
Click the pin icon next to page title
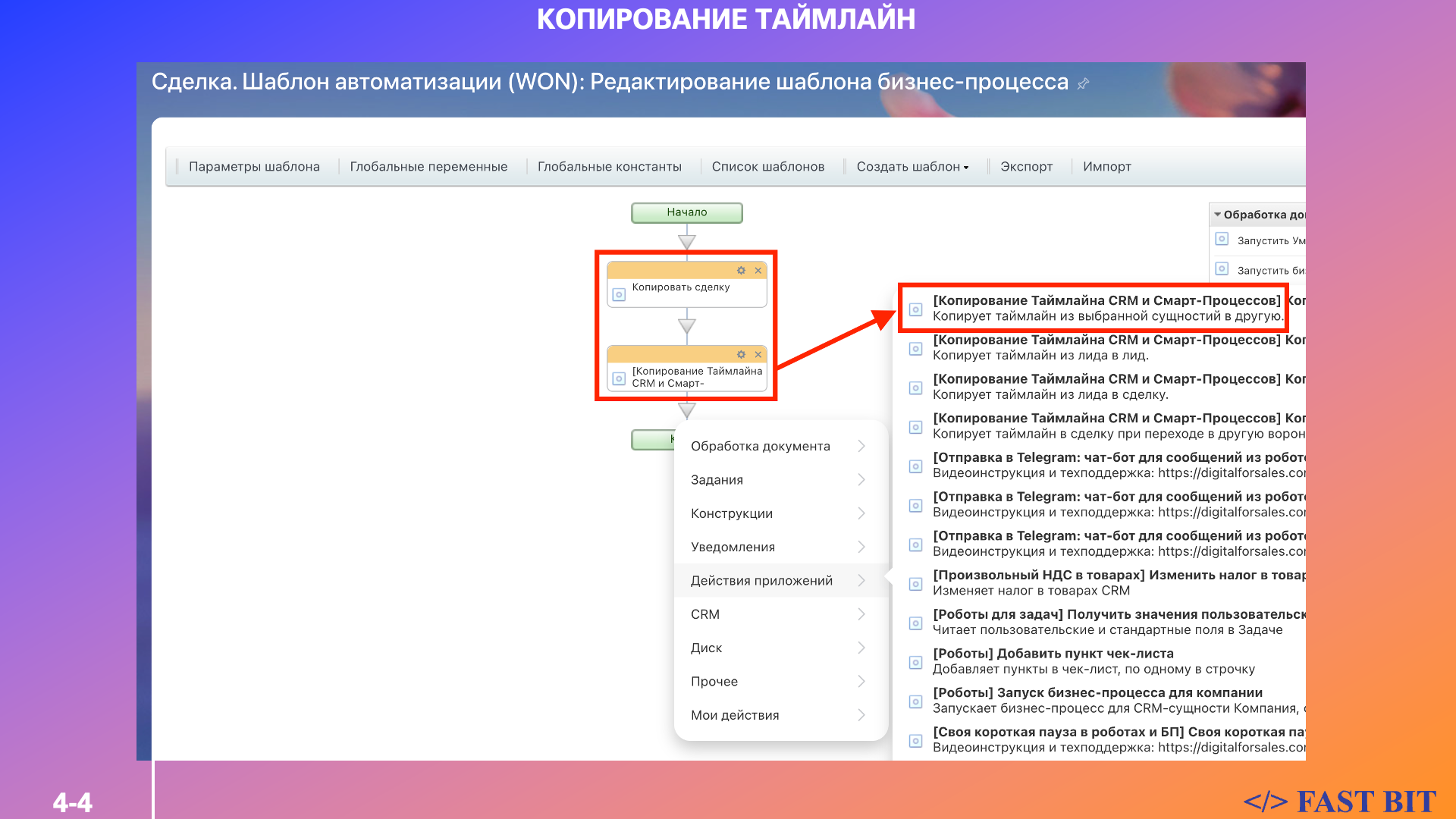(1084, 83)
